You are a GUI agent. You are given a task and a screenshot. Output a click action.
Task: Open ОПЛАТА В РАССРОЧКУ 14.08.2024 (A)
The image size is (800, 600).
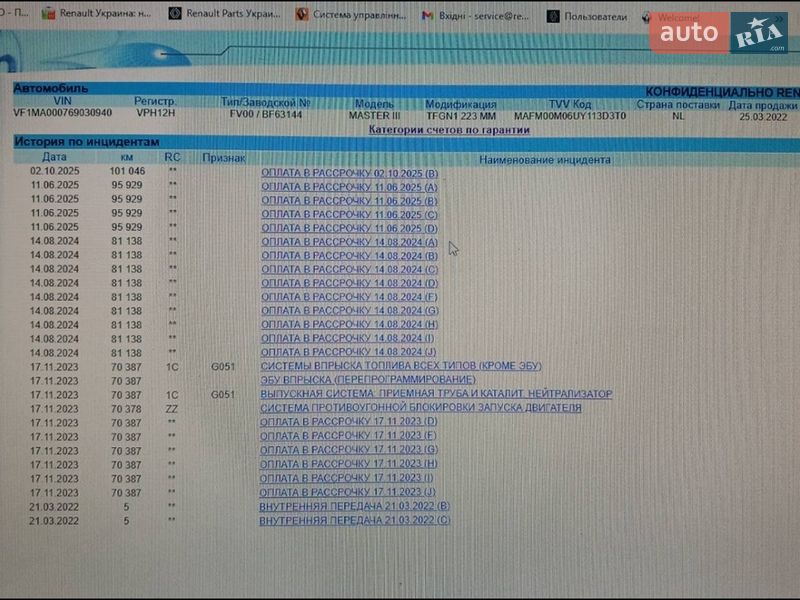(349, 242)
